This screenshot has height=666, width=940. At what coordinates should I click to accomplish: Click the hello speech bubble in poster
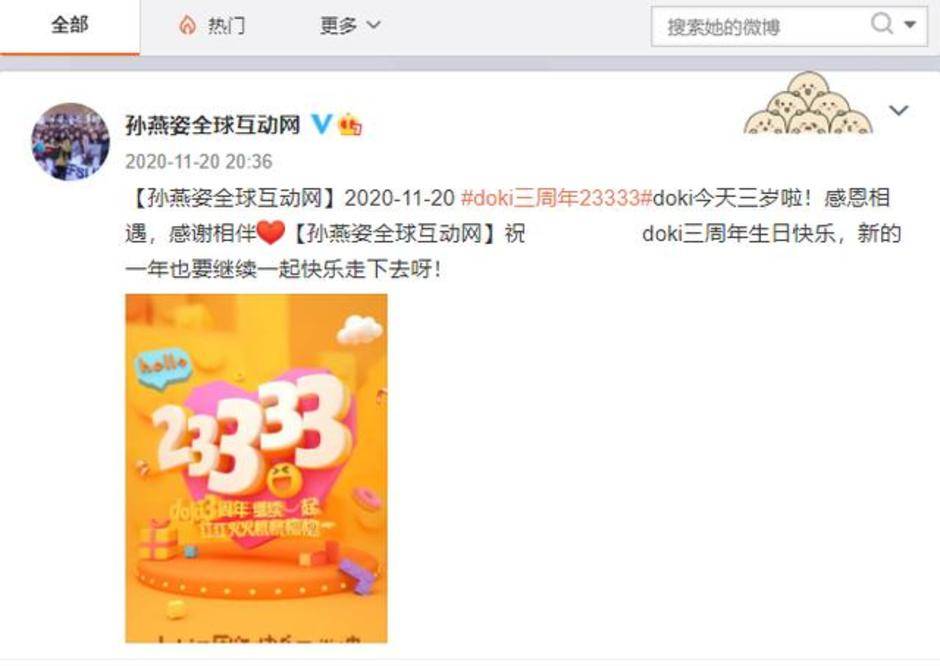pyautogui.click(x=163, y=366)
